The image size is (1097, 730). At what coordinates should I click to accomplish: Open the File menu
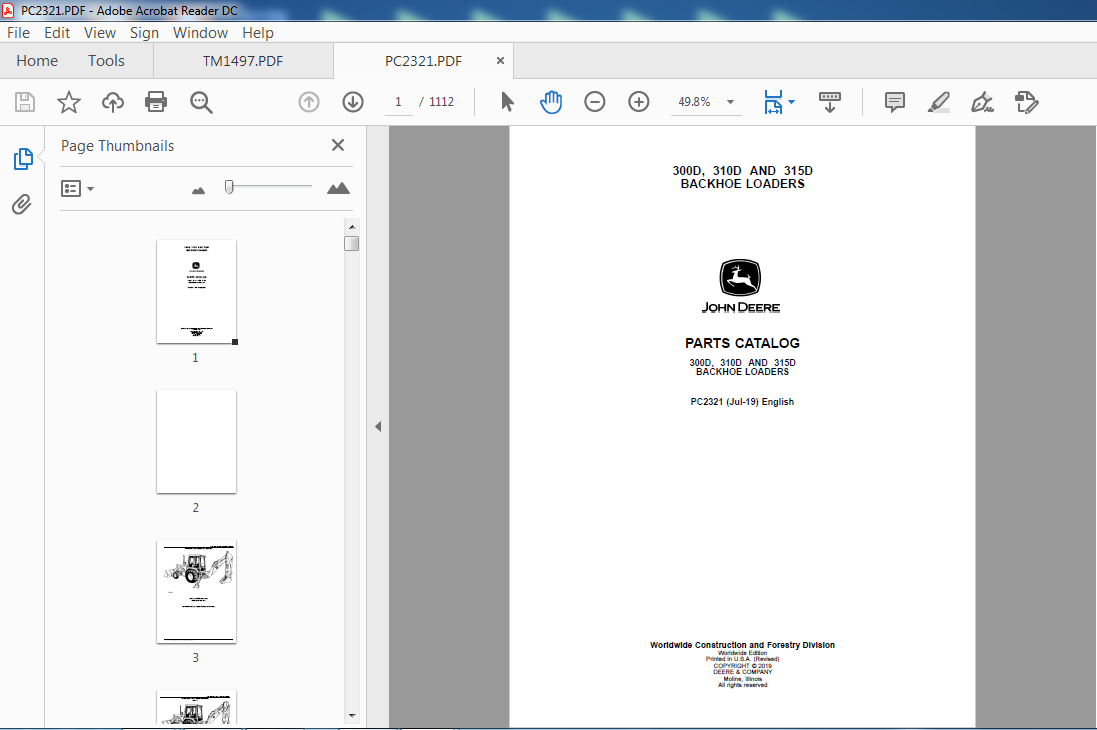click(x=18, y=33)
